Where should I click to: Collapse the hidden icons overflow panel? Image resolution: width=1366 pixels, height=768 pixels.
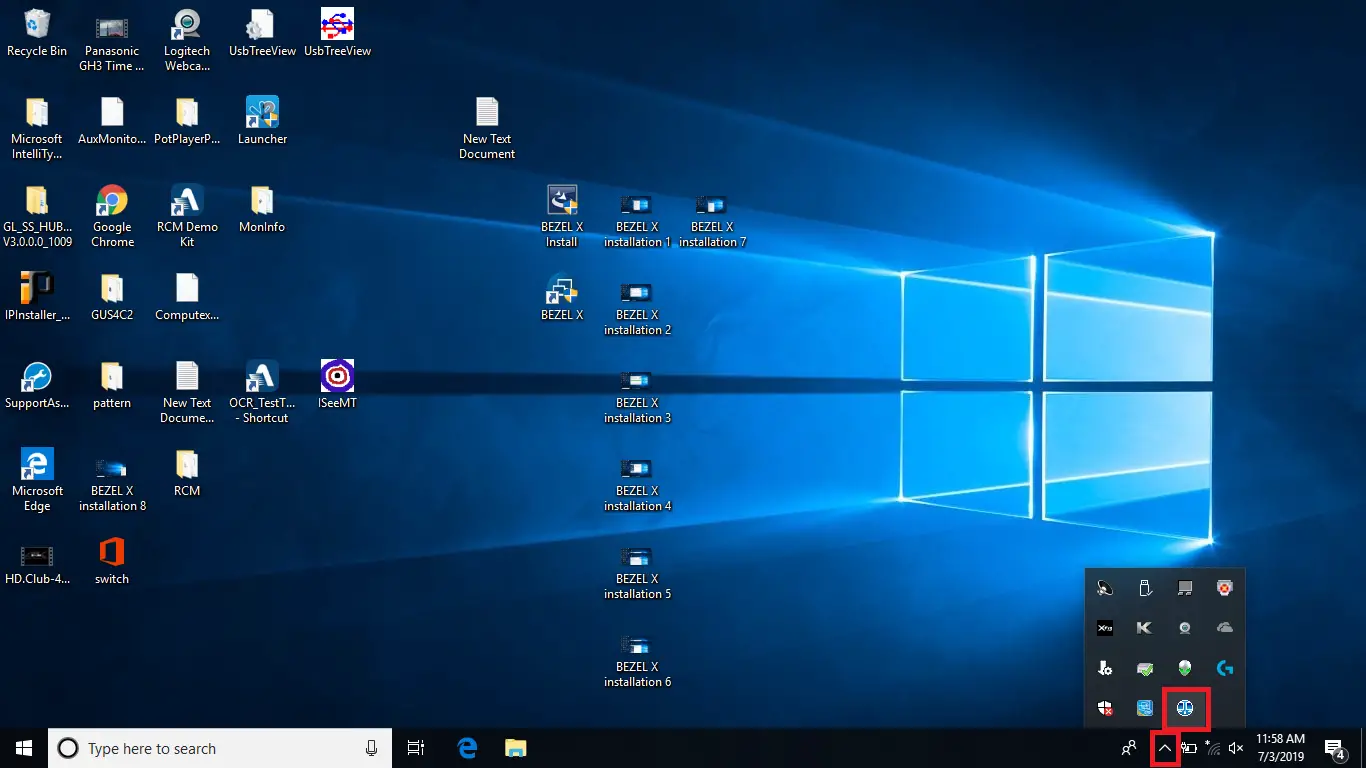point(1166,748)
